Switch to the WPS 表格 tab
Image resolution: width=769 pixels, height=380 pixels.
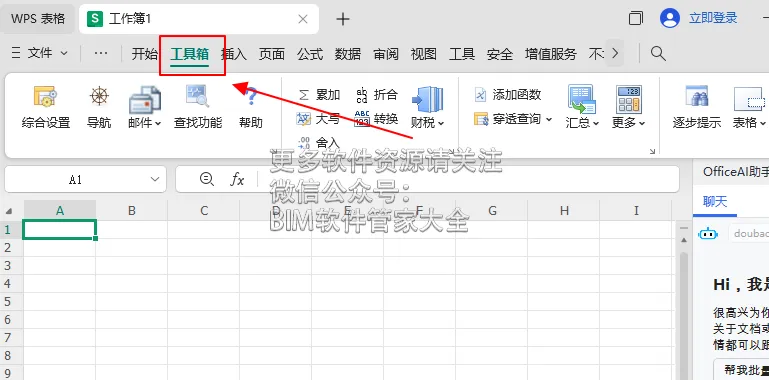[x=38, y=19]
